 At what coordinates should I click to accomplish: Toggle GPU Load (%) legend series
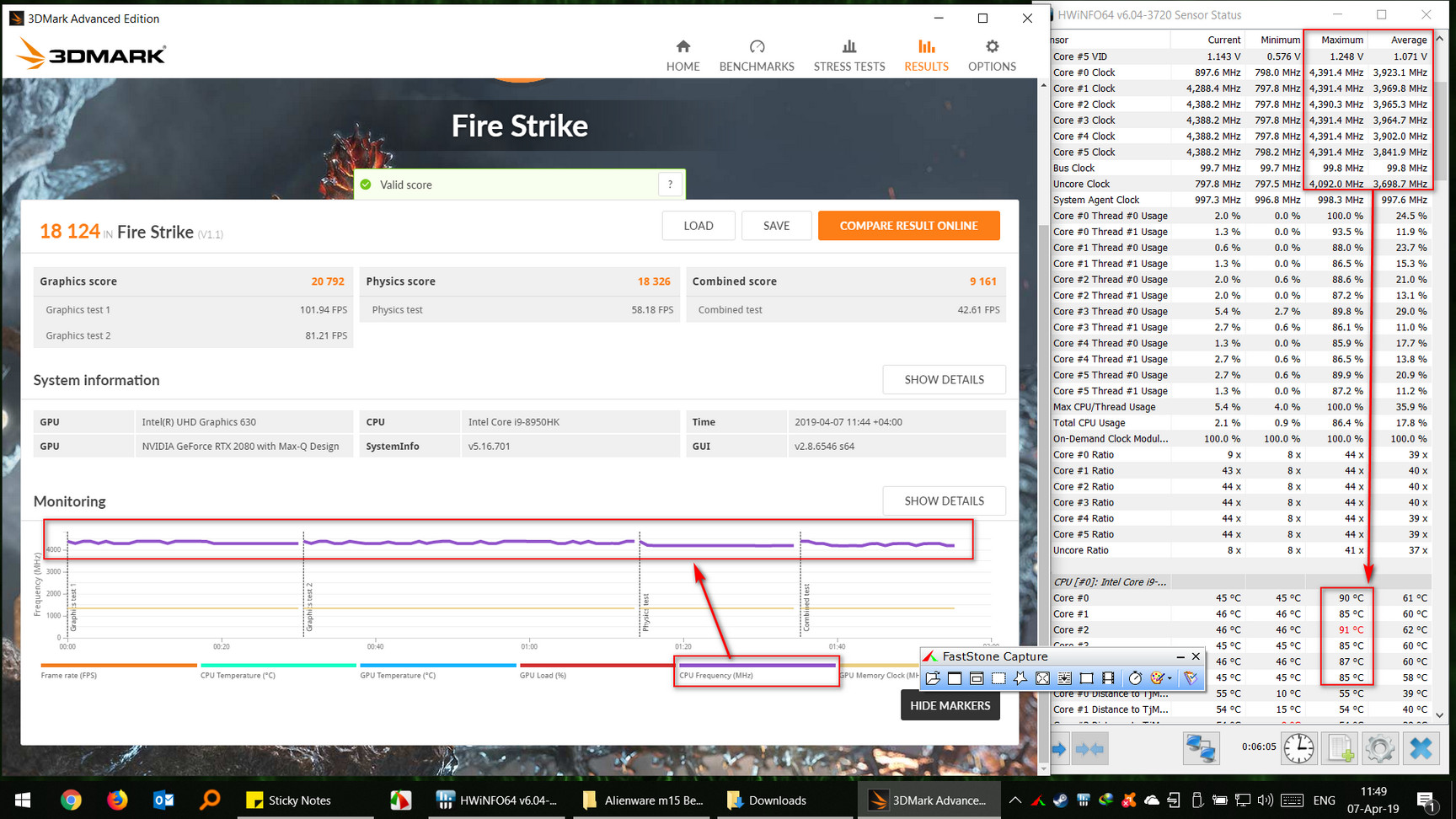click(597, 672)
